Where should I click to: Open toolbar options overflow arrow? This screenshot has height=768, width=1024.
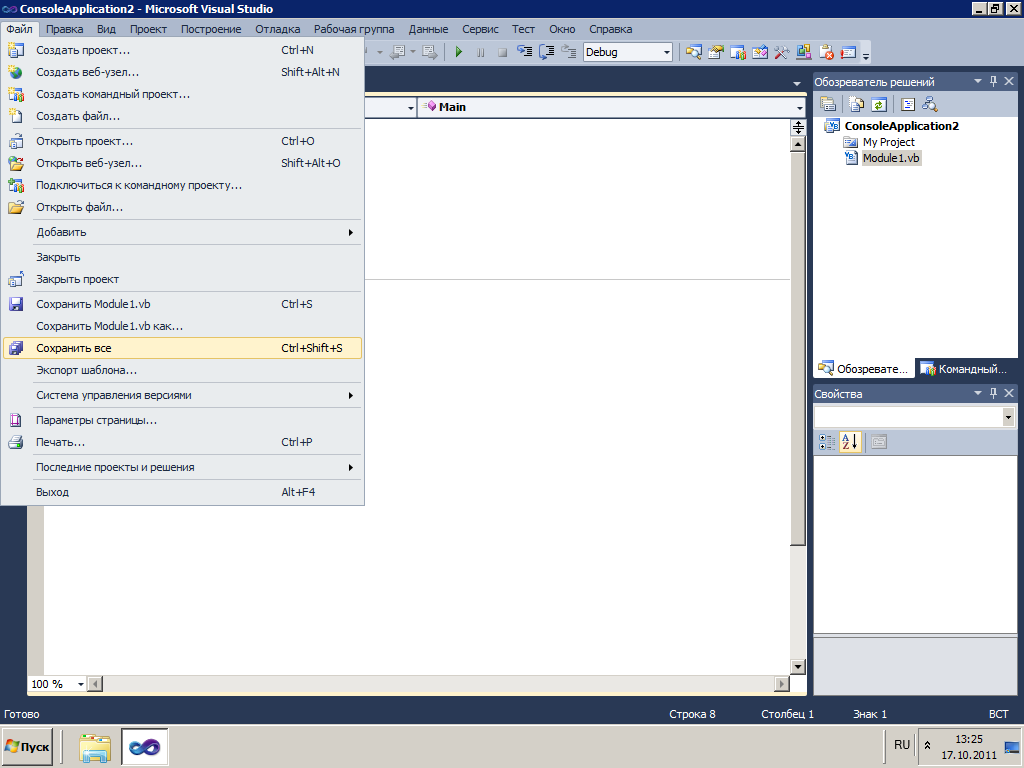[x=866, y=56]
